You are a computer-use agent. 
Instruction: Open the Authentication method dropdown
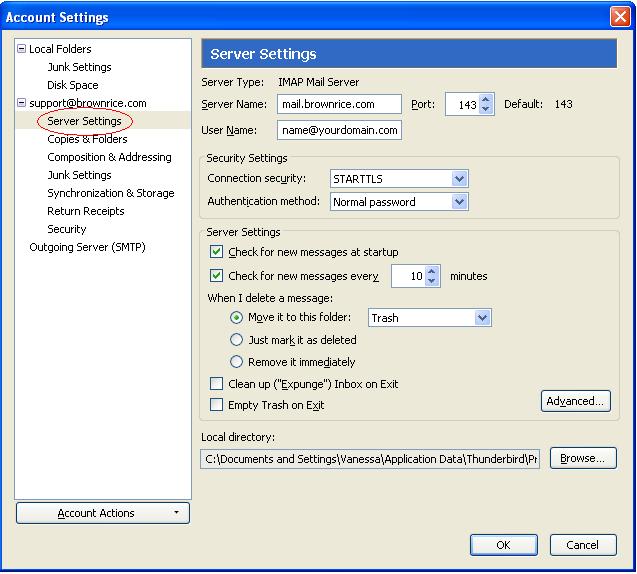399,202
